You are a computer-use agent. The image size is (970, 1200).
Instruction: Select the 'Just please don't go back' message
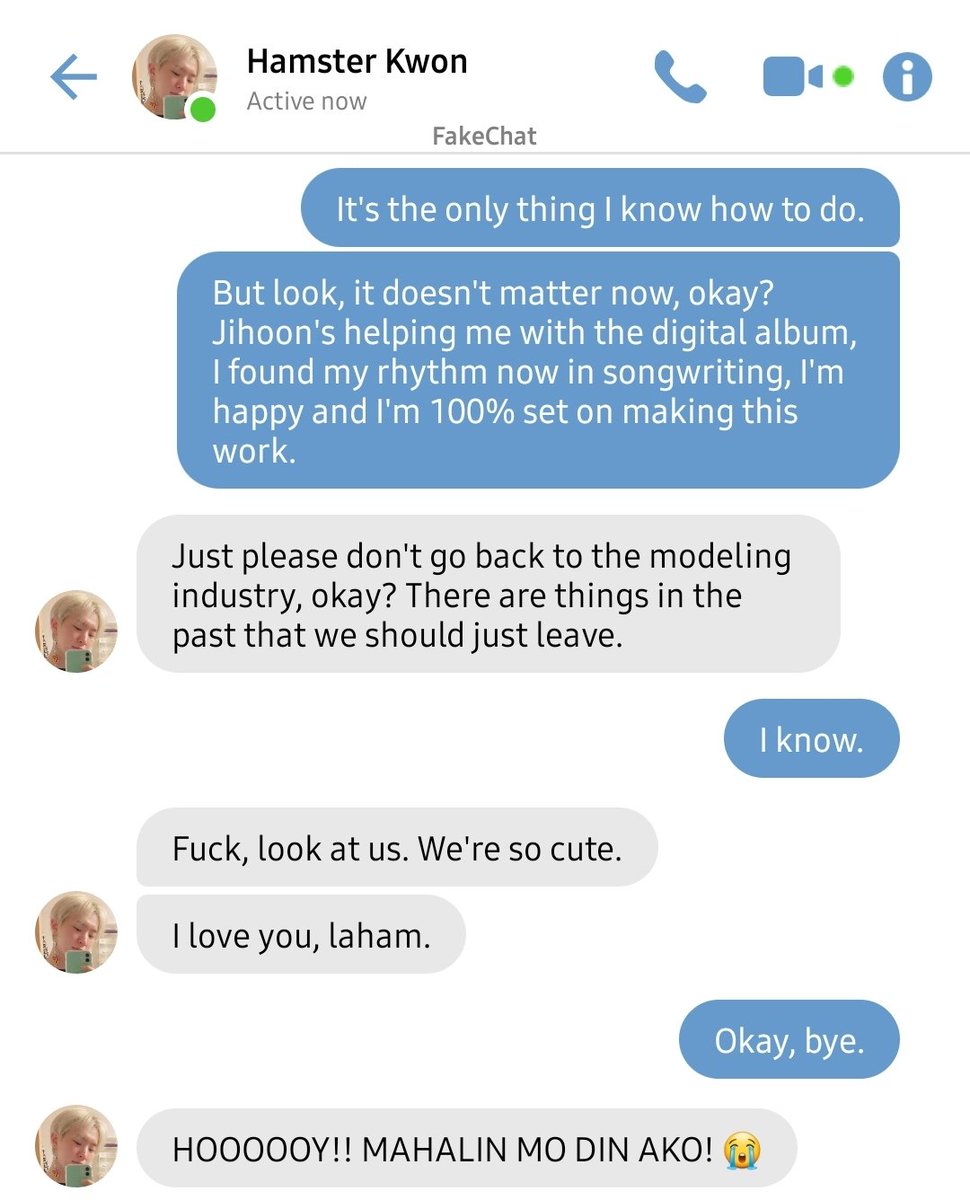488,594
